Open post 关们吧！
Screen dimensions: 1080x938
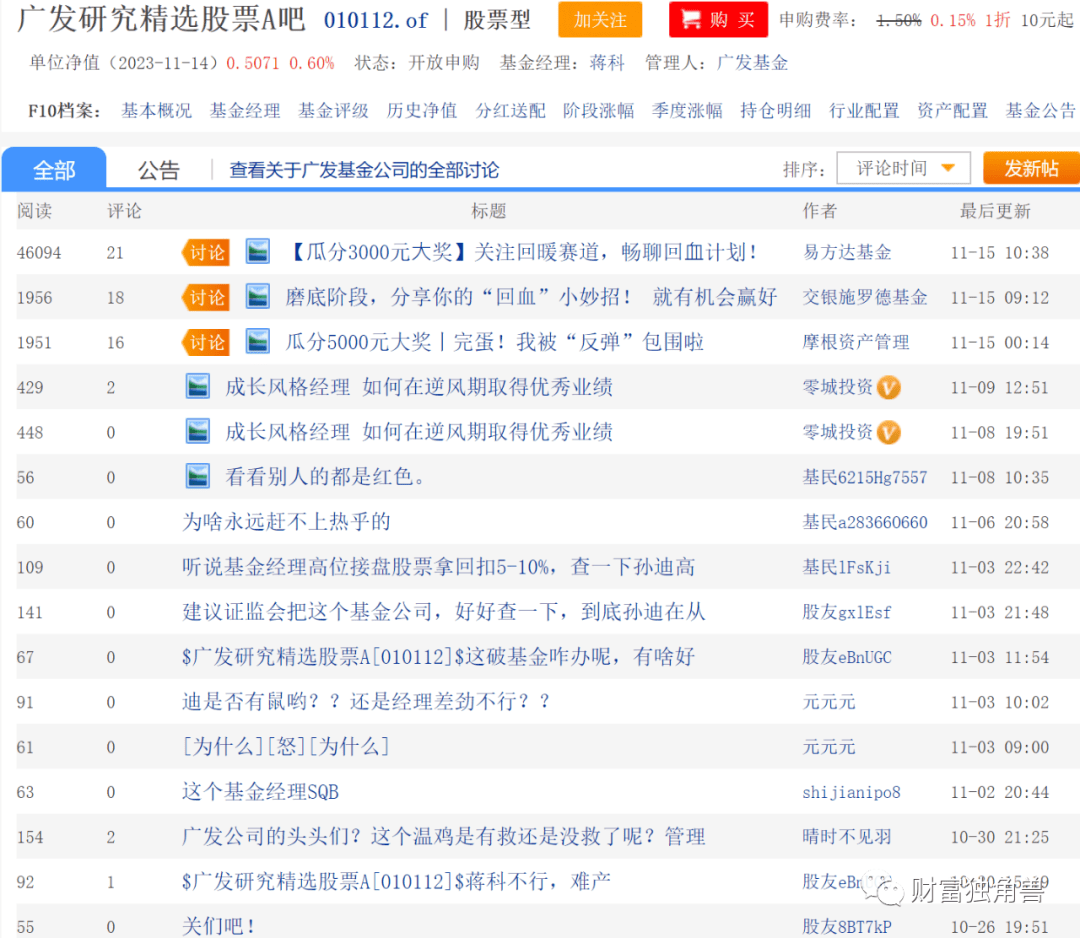pos(218,926)
